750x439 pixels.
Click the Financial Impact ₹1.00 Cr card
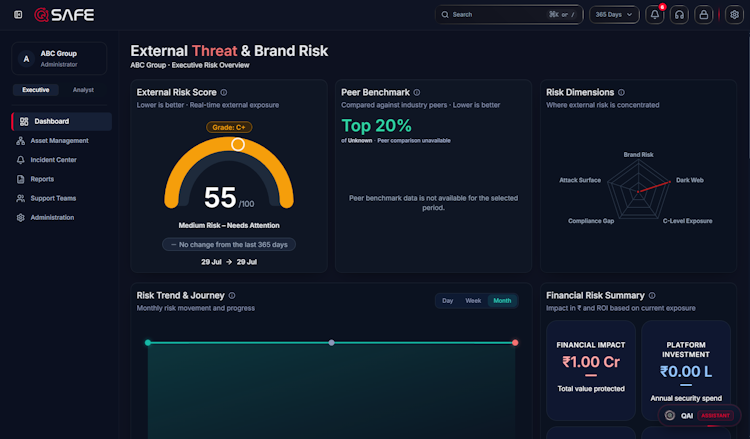pyautogui.click(x=591, y=371)
